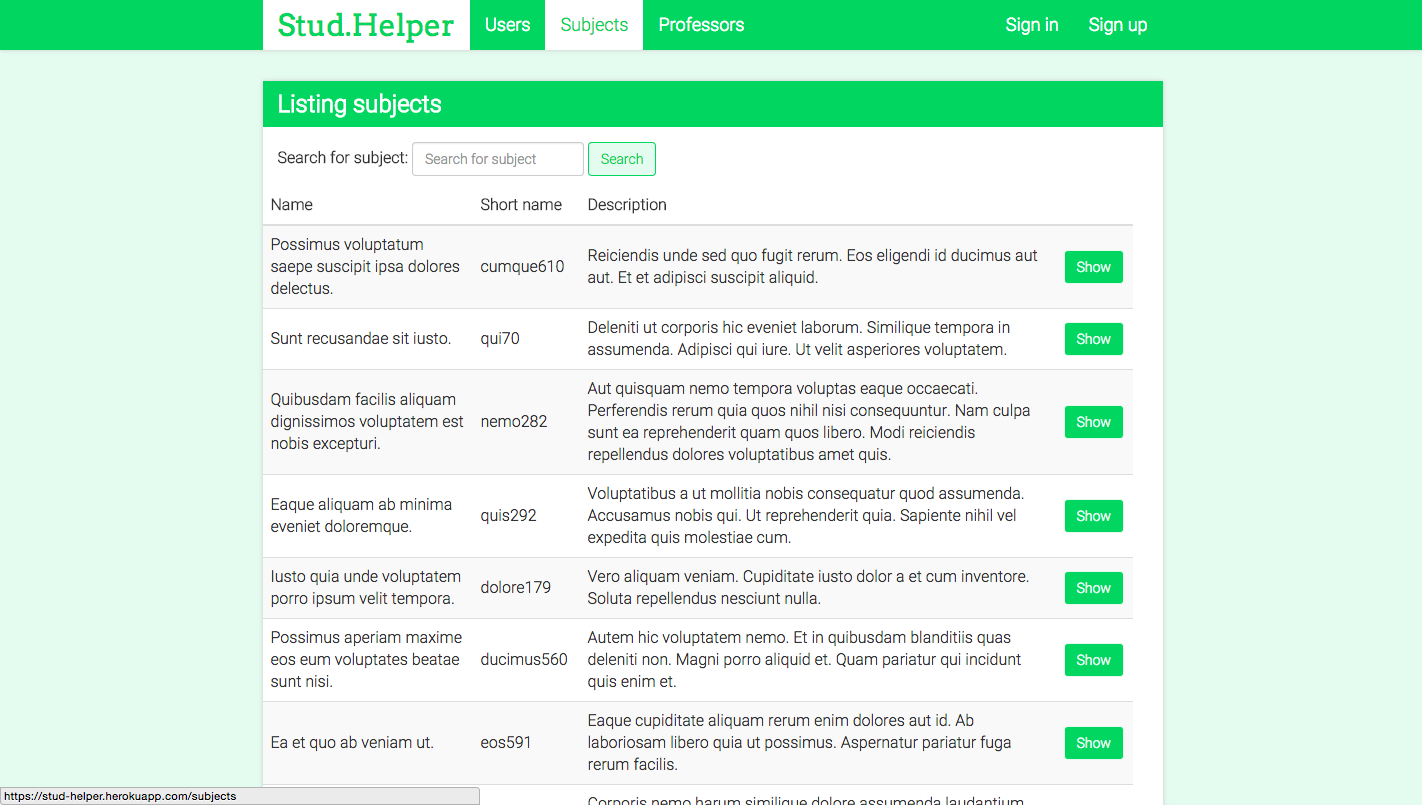This screenshot has height=805, width=1422.
Task: Click the Listing subjects heading
Action: click(x=359, y=105)
